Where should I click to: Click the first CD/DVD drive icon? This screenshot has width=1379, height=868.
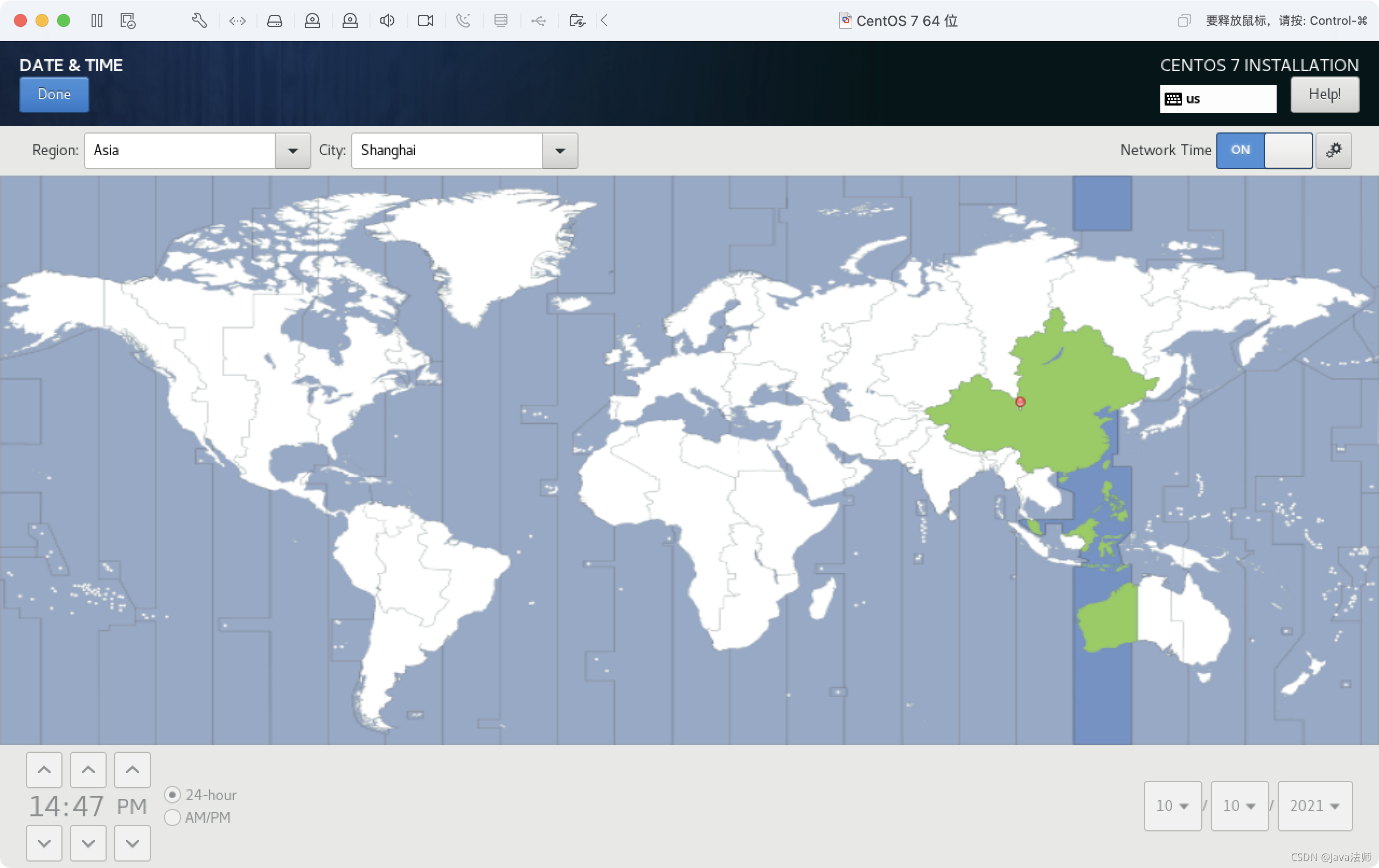click(x=312, y=21)
